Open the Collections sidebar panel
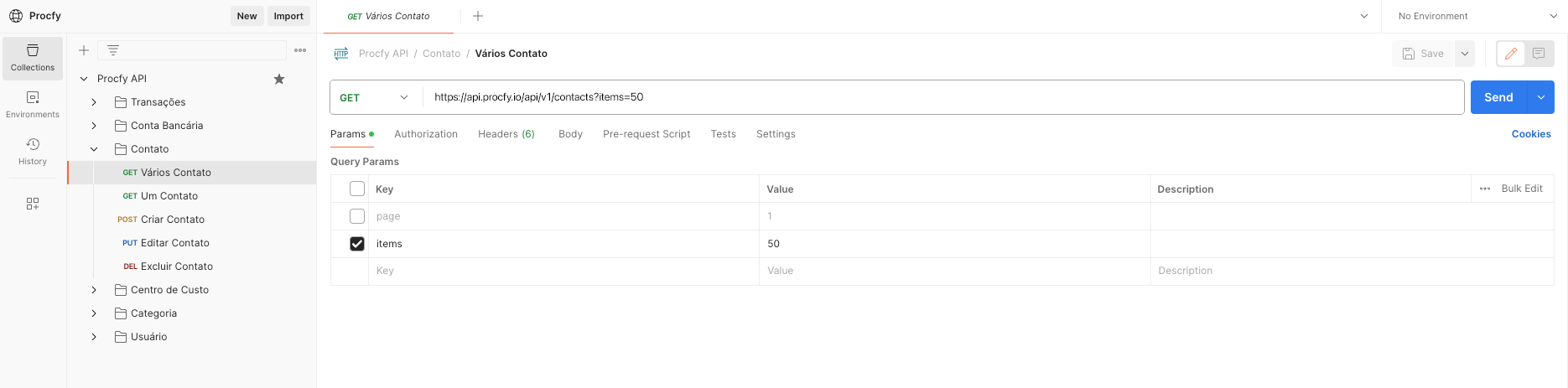Image resolution: width=1568 pixels, height=388 pixels. [x=33, y=58]
